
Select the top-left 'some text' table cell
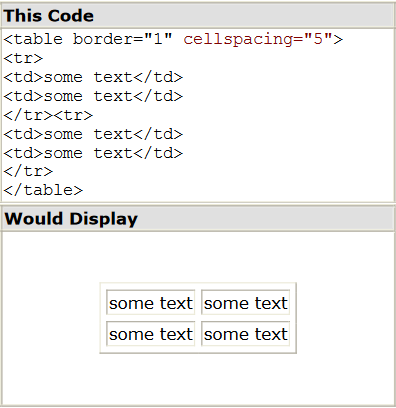151,302
